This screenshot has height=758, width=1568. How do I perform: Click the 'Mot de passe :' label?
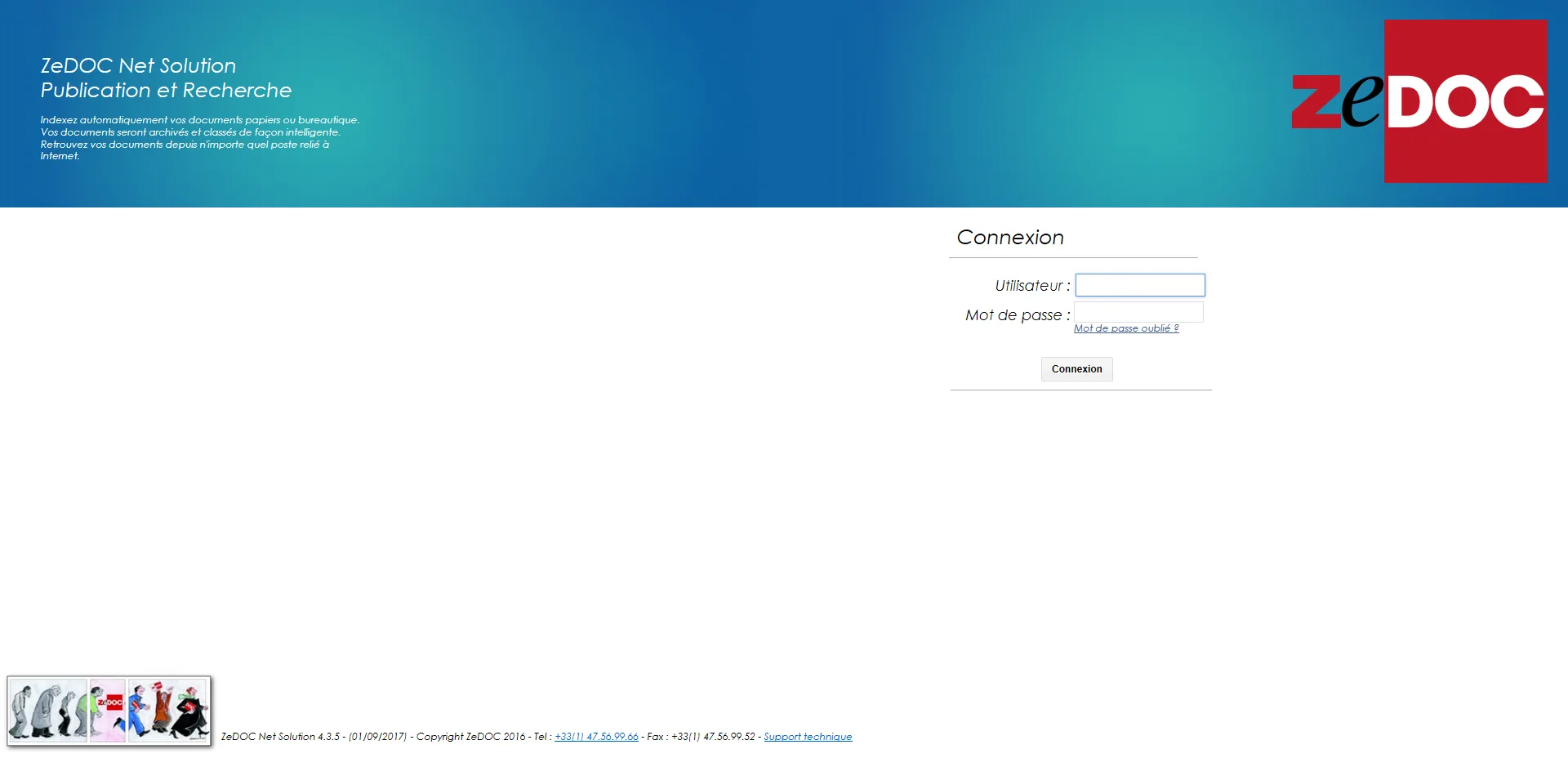[x=1018, y=315]
